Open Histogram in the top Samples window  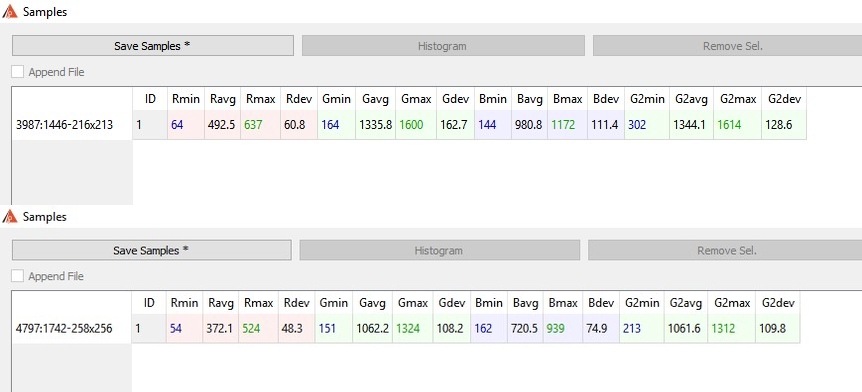coord(443,46)
